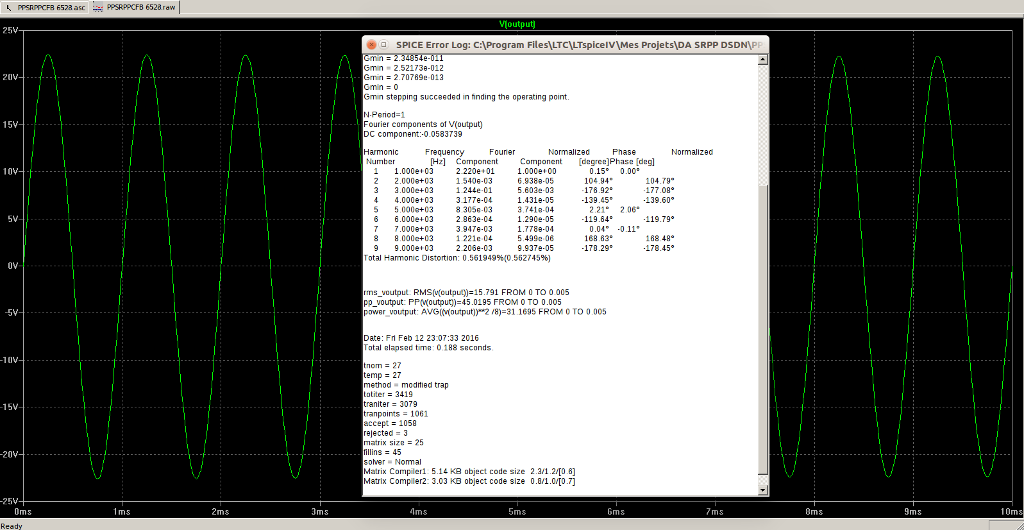Click the 10V vertical axis label

click(9, 172)
